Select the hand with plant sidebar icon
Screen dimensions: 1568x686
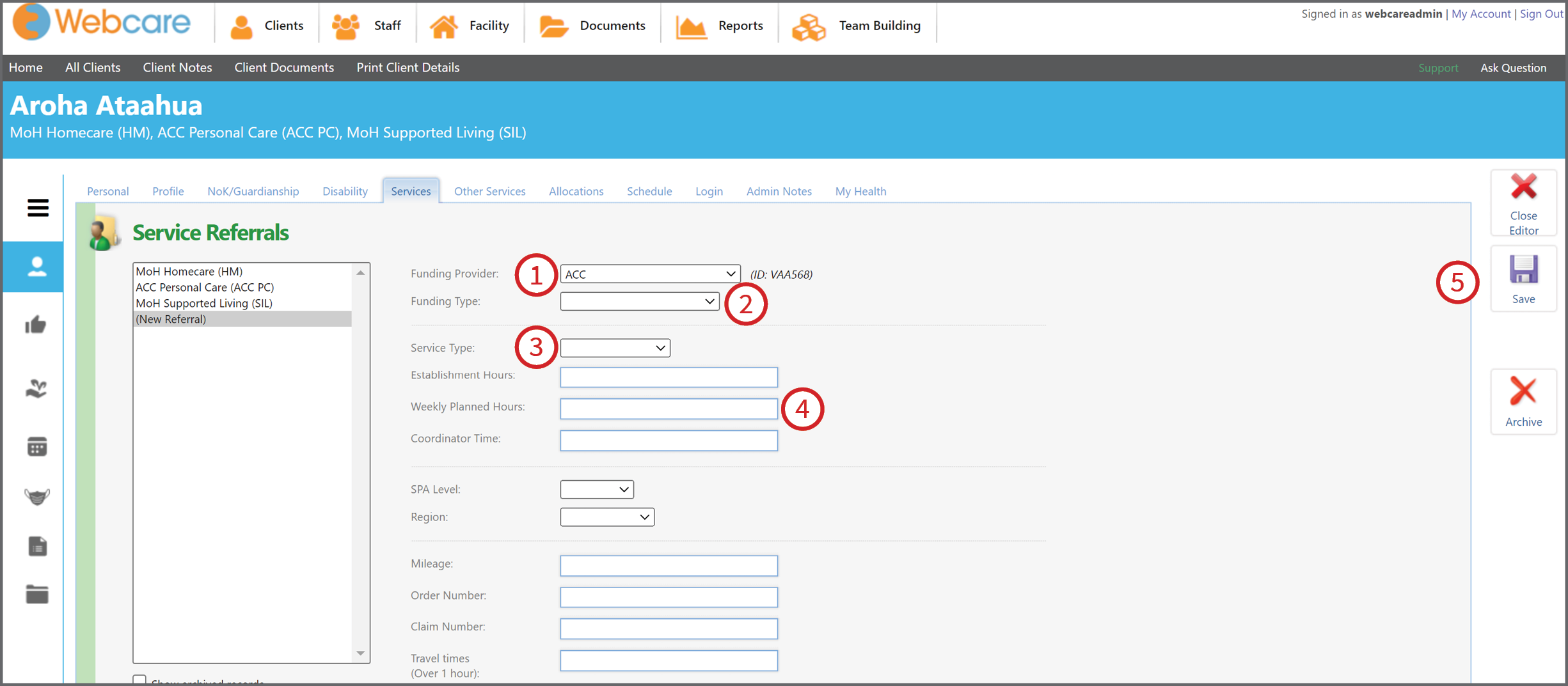36,388
